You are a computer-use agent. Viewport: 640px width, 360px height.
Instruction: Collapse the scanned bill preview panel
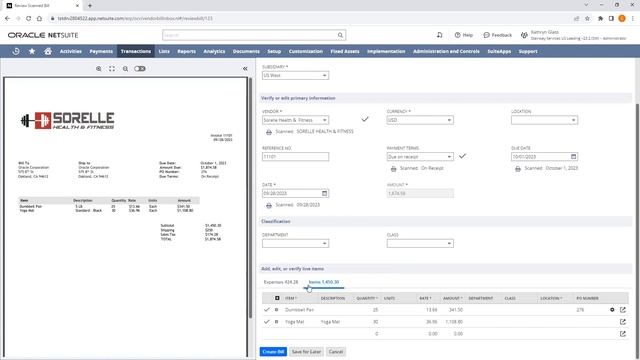pos(245,69)
